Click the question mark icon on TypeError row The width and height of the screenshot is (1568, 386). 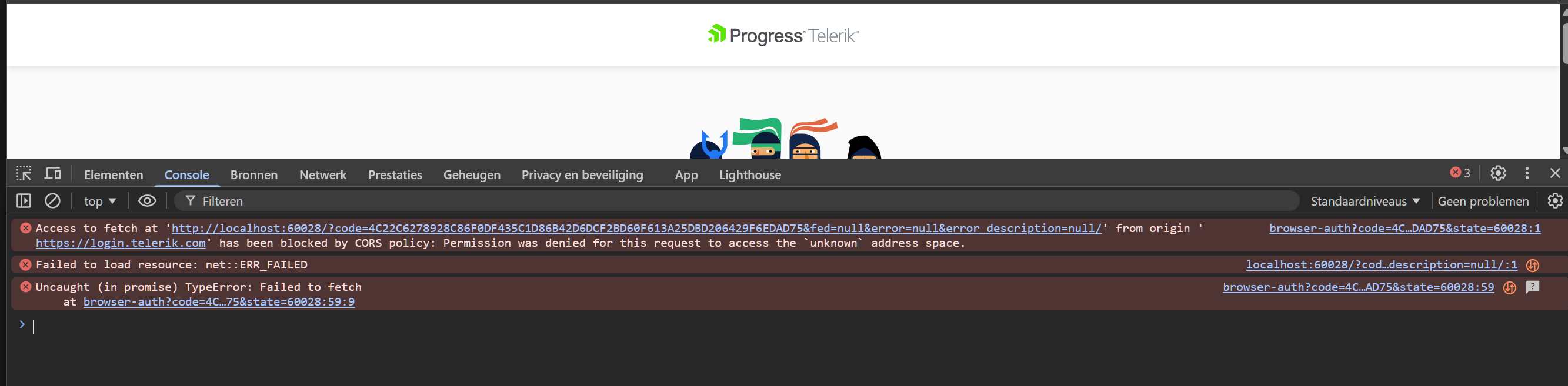coord(1532,287)
